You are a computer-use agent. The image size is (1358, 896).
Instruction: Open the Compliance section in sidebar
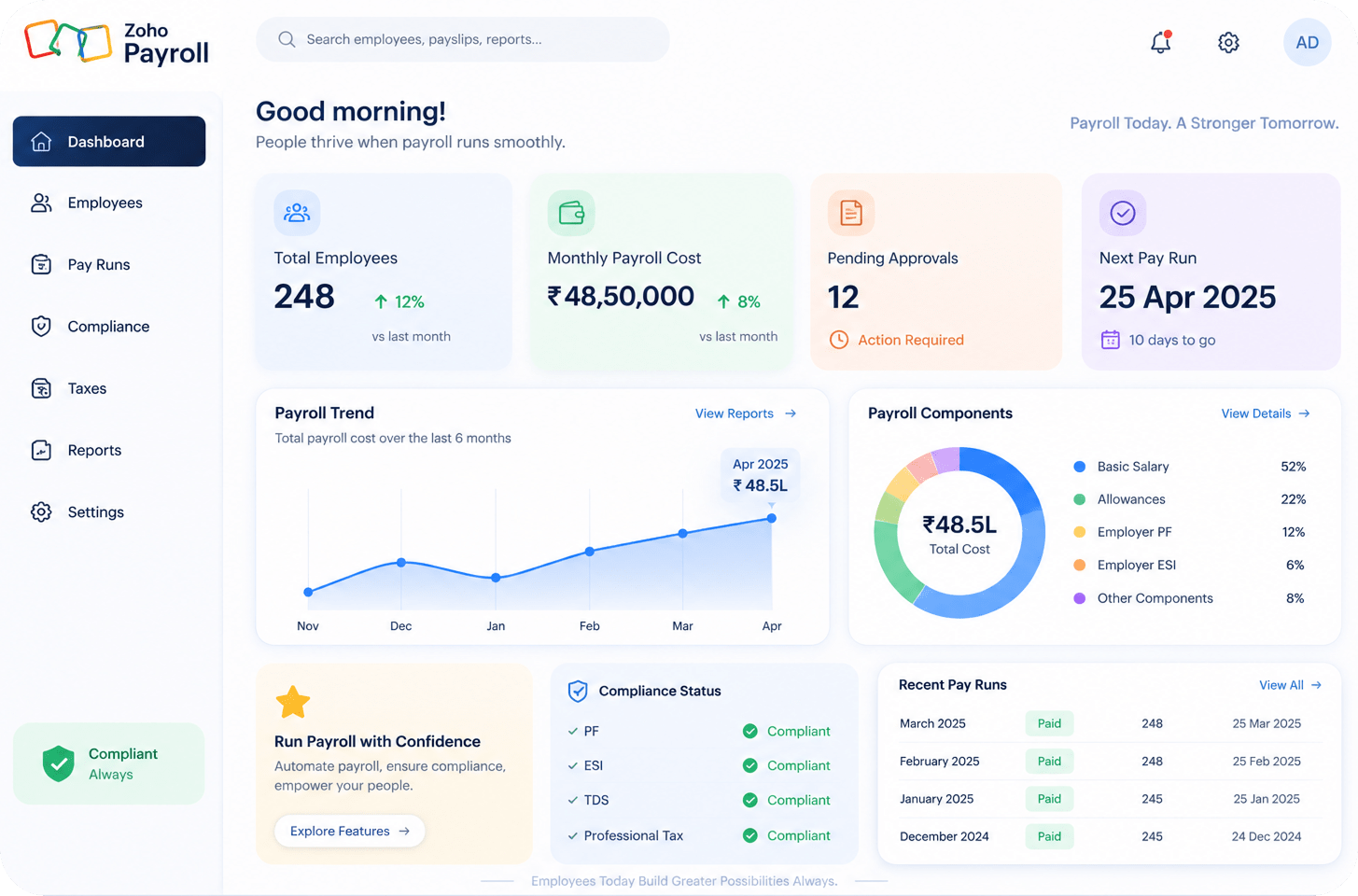tap(109, 326)
